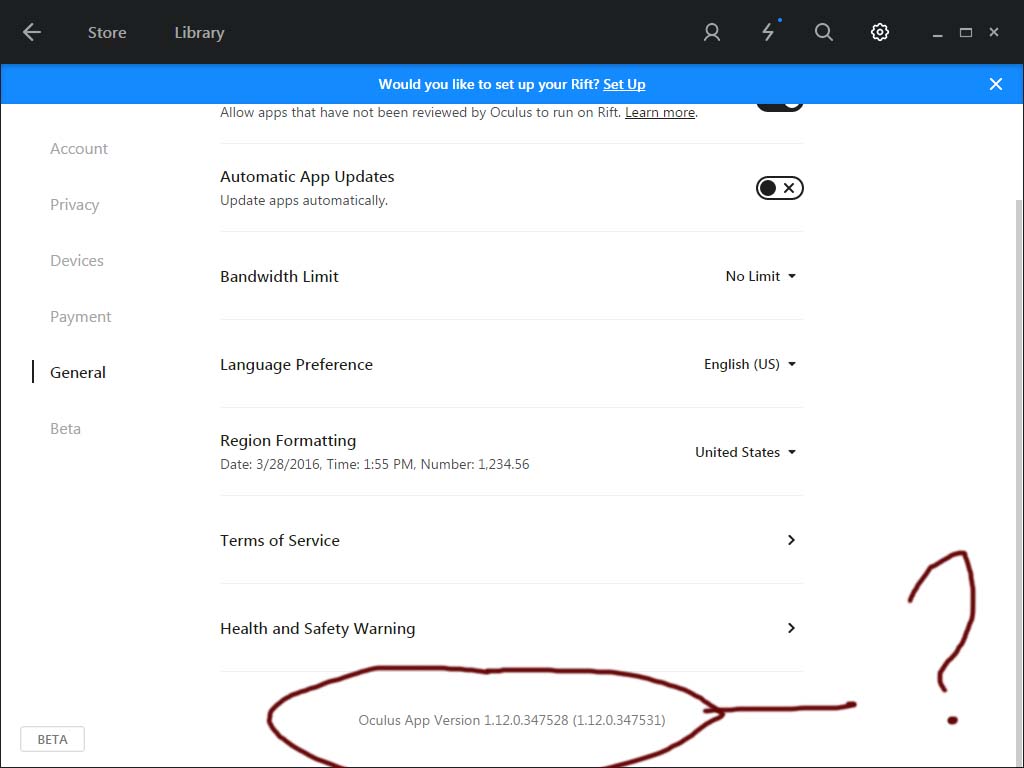Click the Terms of Service label
Image resolution: width=1024 pixels, height=768 pixels.
click(280, 540)
